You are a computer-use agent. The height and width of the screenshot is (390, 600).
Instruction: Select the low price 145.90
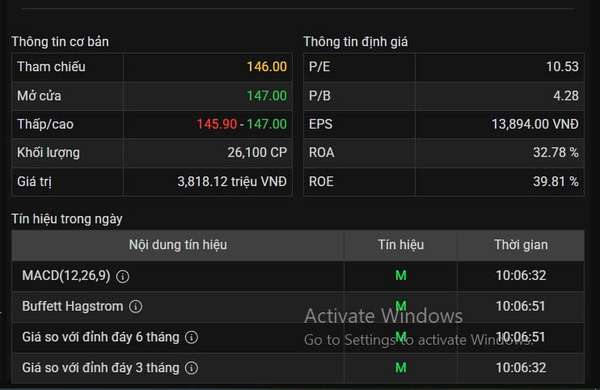[x=217, y=124]
